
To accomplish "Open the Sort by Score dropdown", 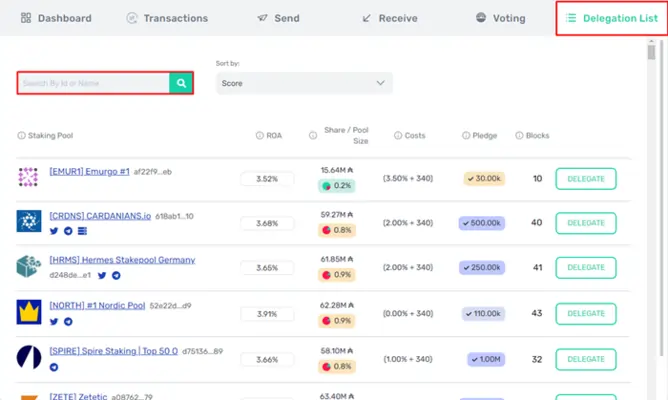I will tap(304, 83).
